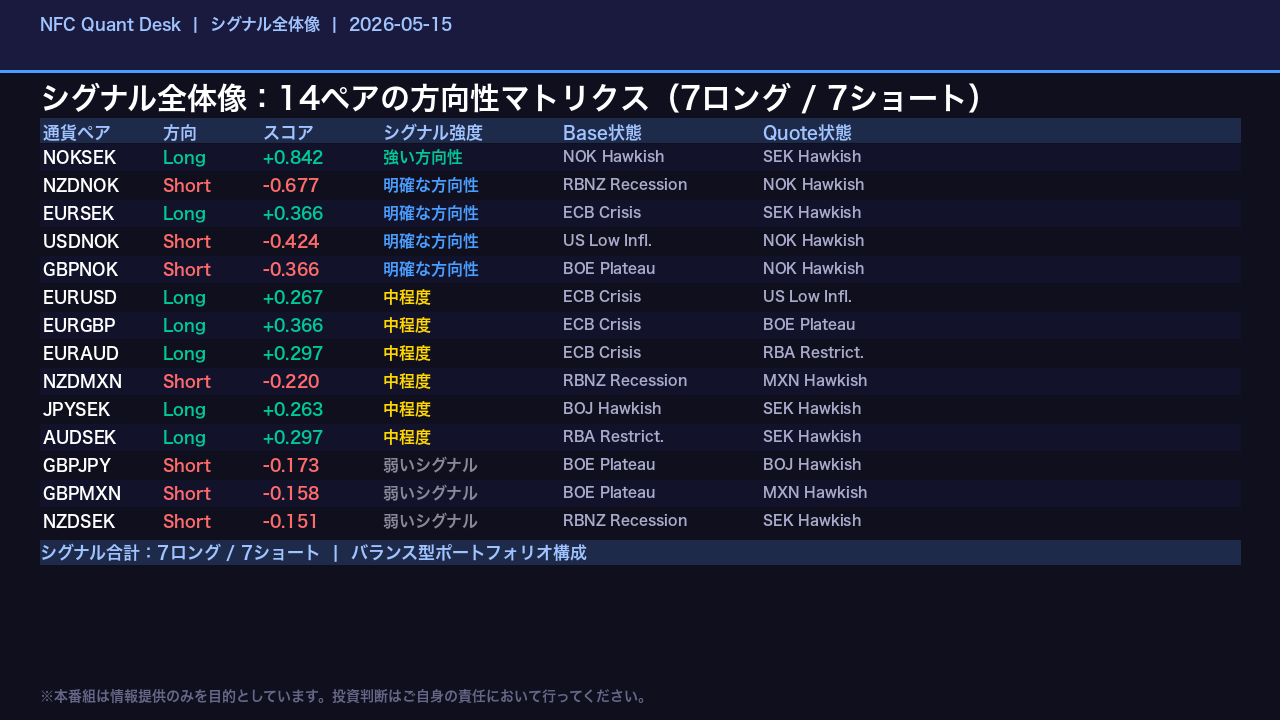Click the +0.267 score value

pyautogui.click(x=293, y=297)
